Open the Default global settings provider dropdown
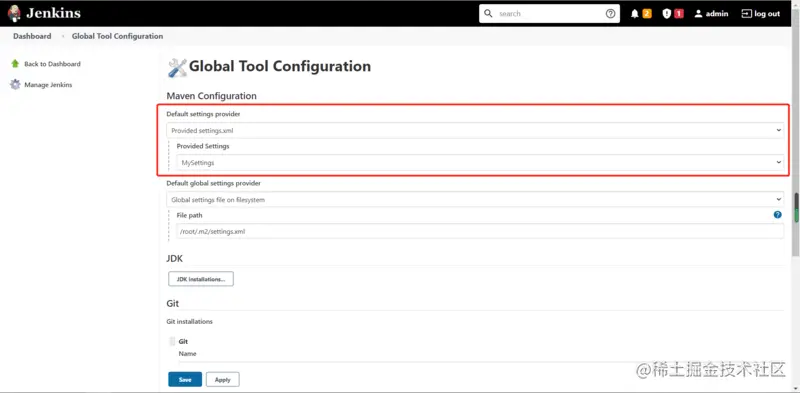 [475, 200]
